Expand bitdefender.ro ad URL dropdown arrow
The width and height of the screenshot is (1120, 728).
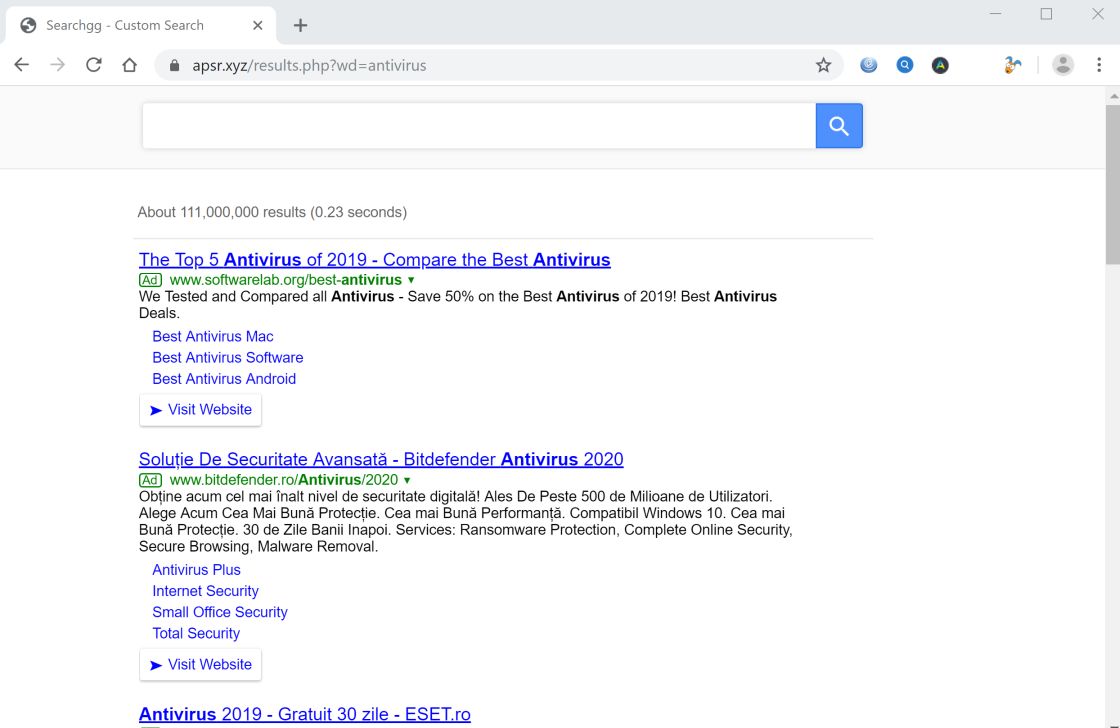pos(407,481)
